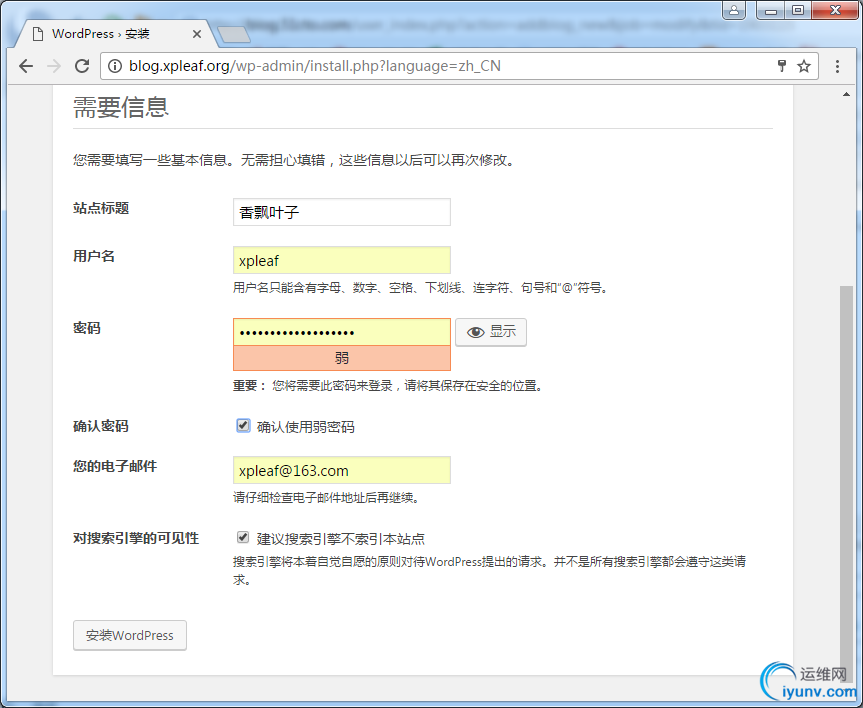The image size is (863, 708).
Task: Click the 用户名 field containing xpleaf
Action: coord(342,260)
